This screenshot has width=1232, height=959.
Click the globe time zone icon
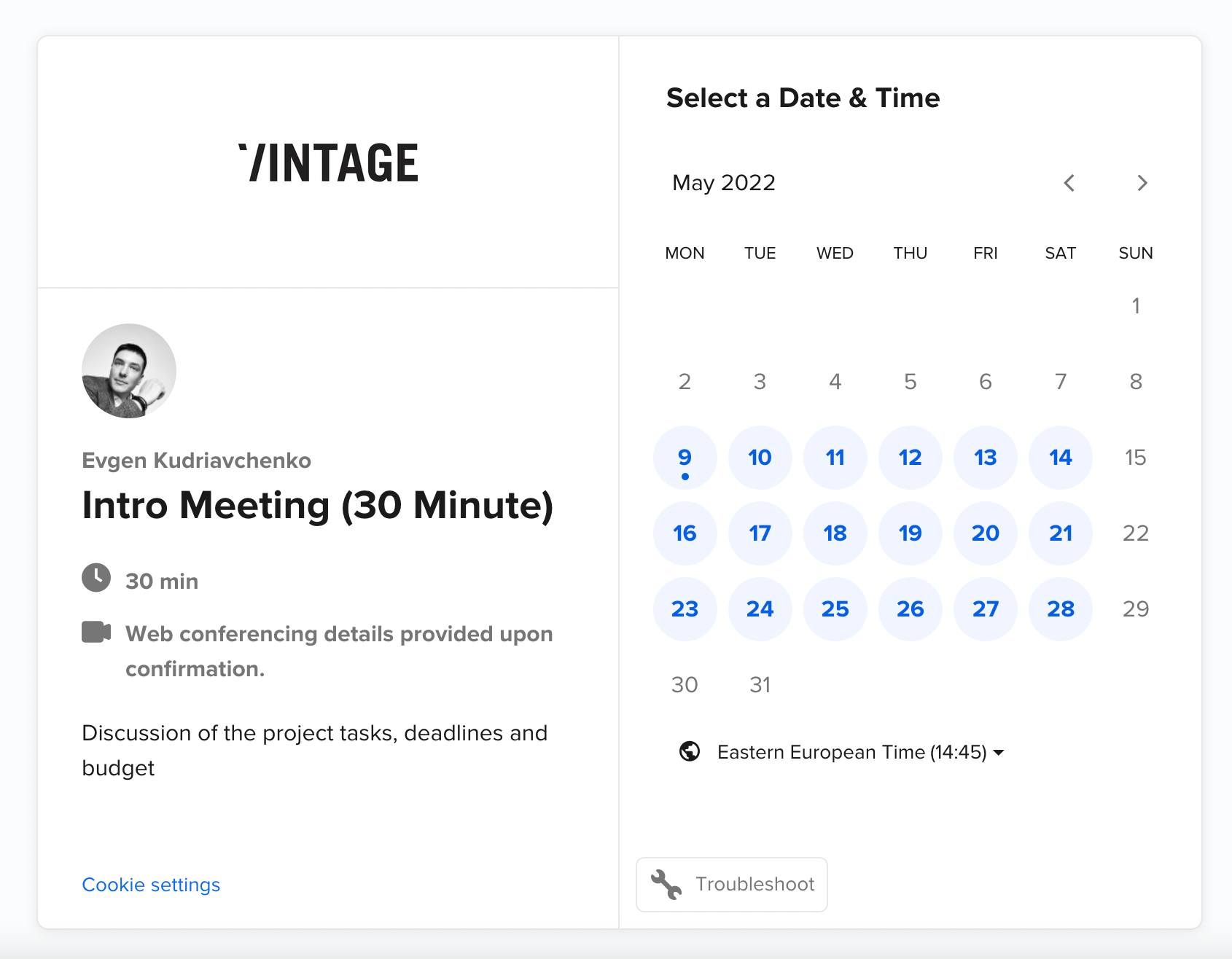coord(690,751)
